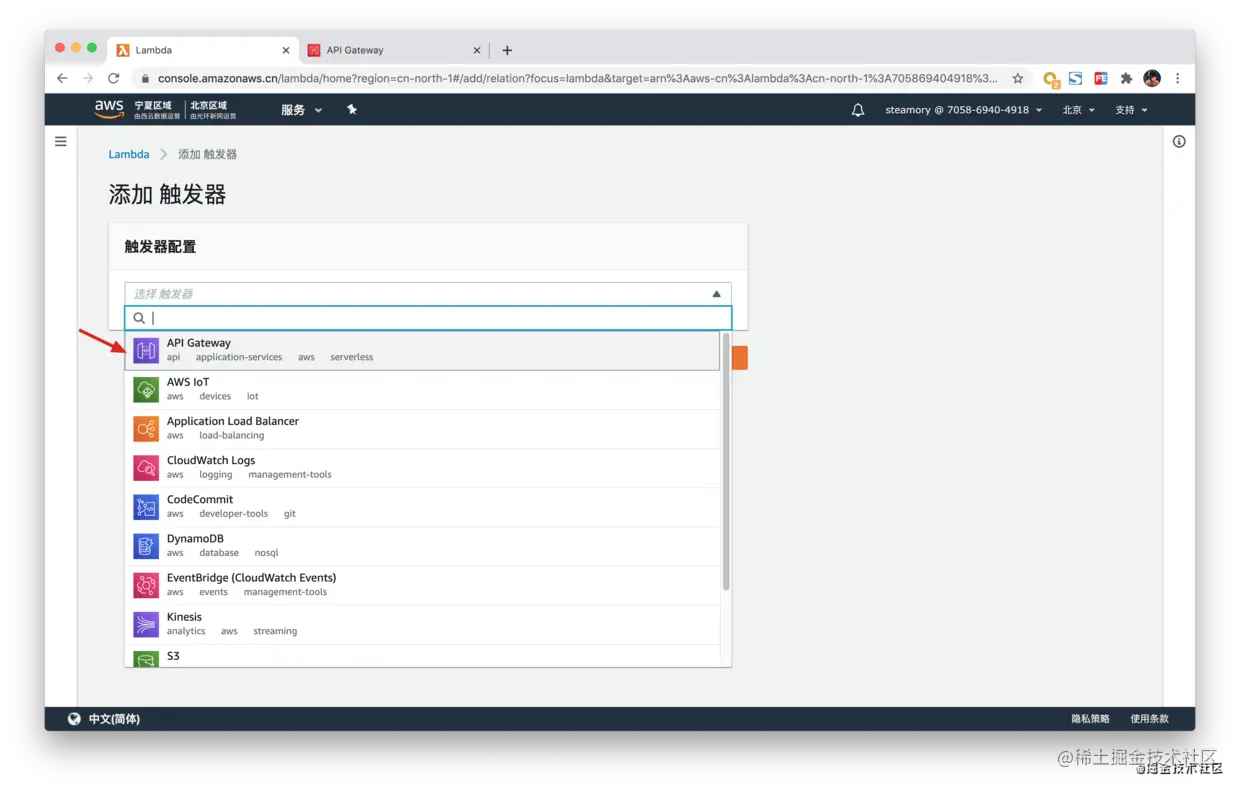
Task: Click the trigger list scrollbar
Action: pyautogui.click(x=726, y=461)
